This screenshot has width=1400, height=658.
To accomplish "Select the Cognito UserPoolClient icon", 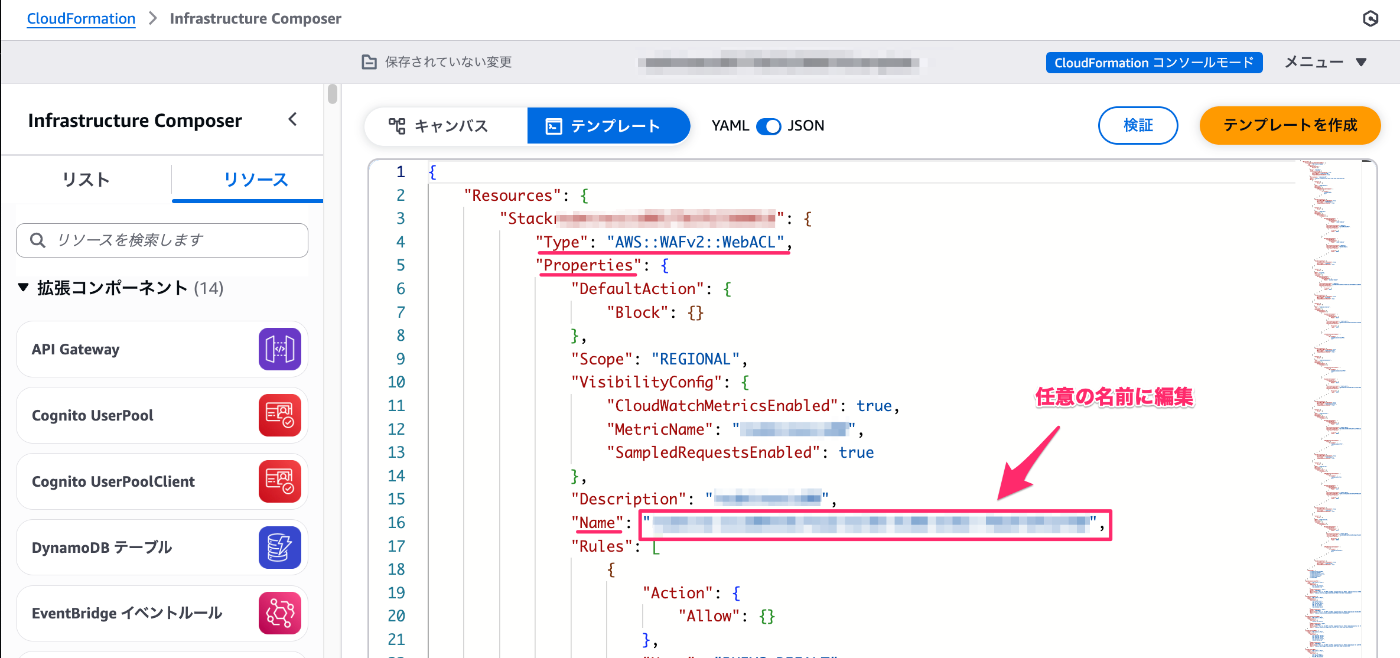I will [280, 481].
